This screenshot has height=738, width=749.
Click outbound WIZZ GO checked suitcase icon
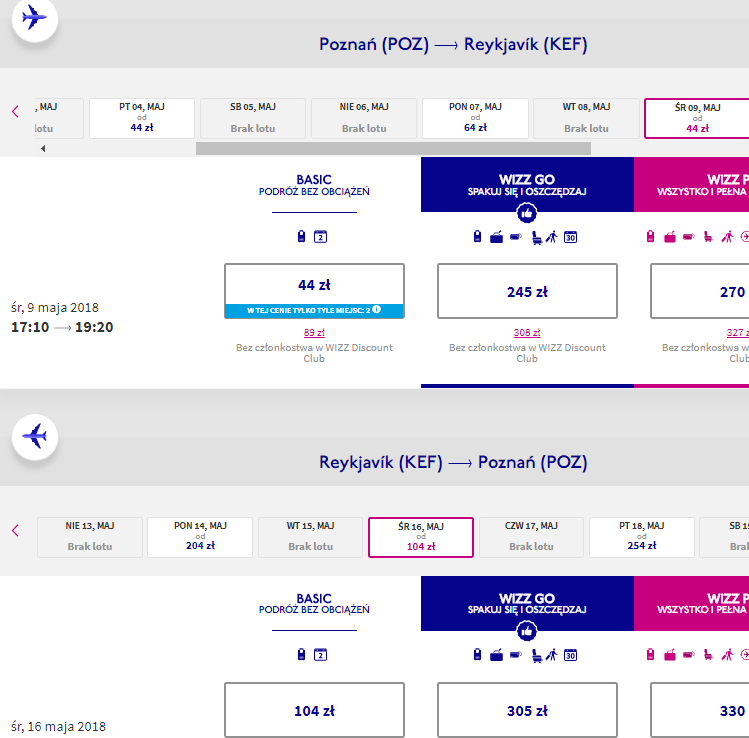[x=496, y=237]
